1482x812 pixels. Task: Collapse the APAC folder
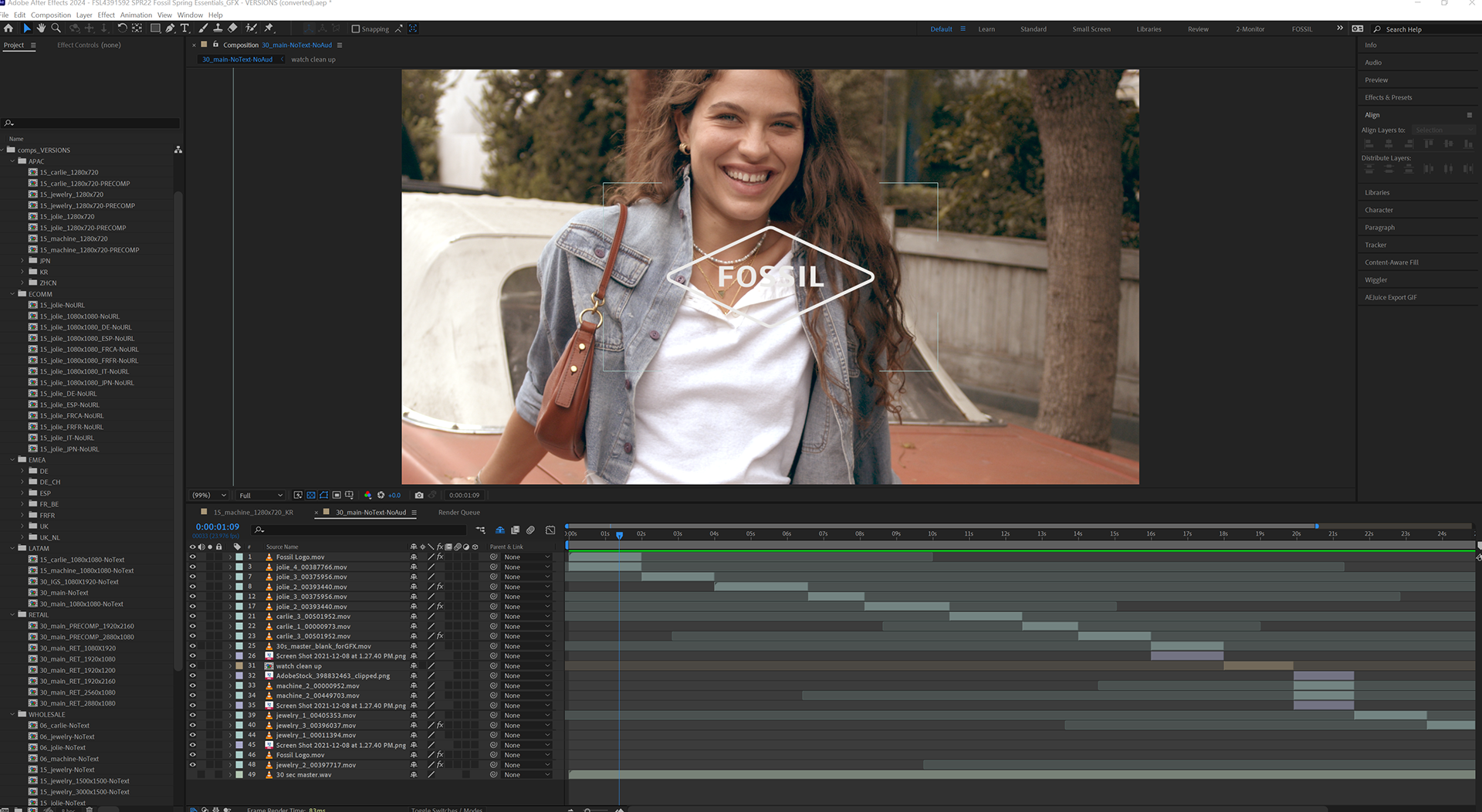13,161
